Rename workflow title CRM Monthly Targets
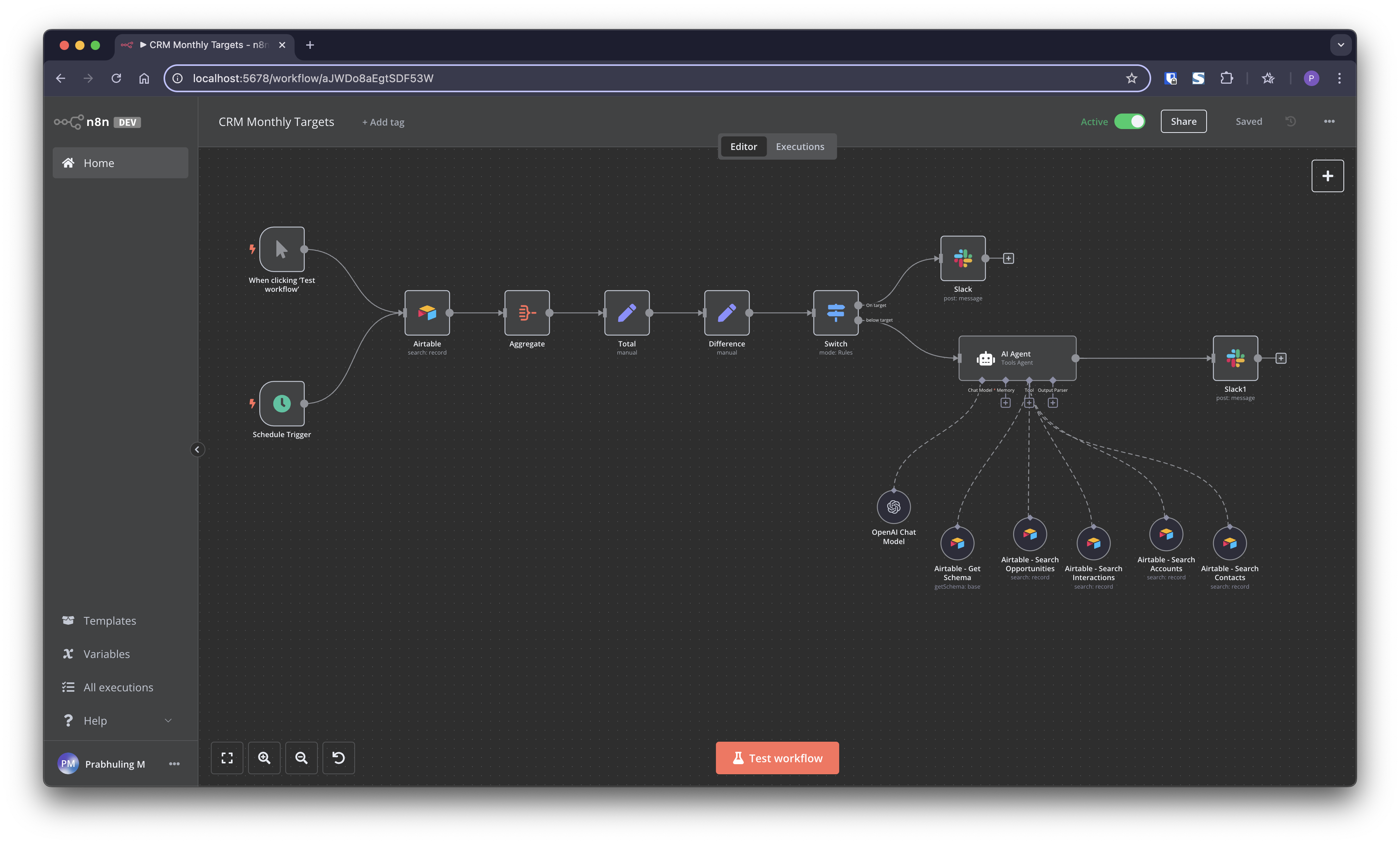Viewport: 1400px width, 844px height. (276, 122)
